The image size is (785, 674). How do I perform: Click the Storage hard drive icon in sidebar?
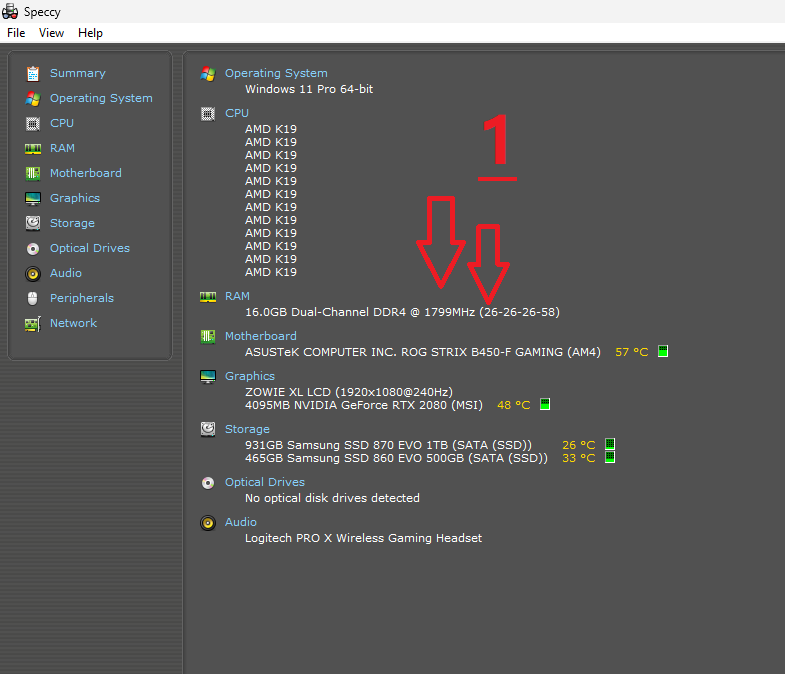pyautogui.click(x=33, y=223)
